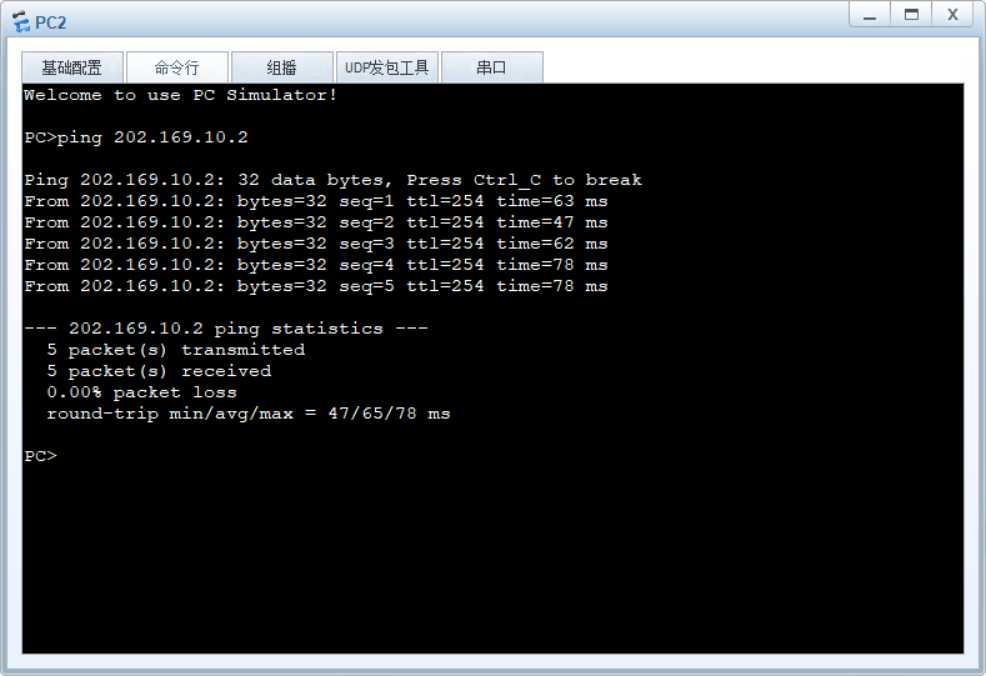Switch to the 命令行 tab
This screenshot has width=986, height=676.
pos(177,67)
